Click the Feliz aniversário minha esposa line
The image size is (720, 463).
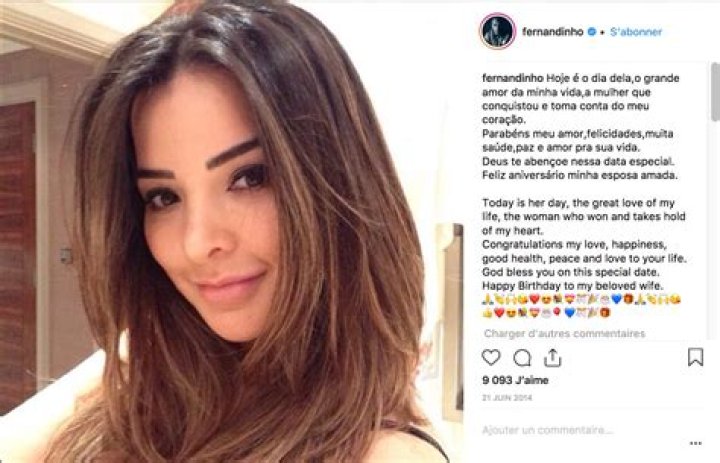click(579, 175)
